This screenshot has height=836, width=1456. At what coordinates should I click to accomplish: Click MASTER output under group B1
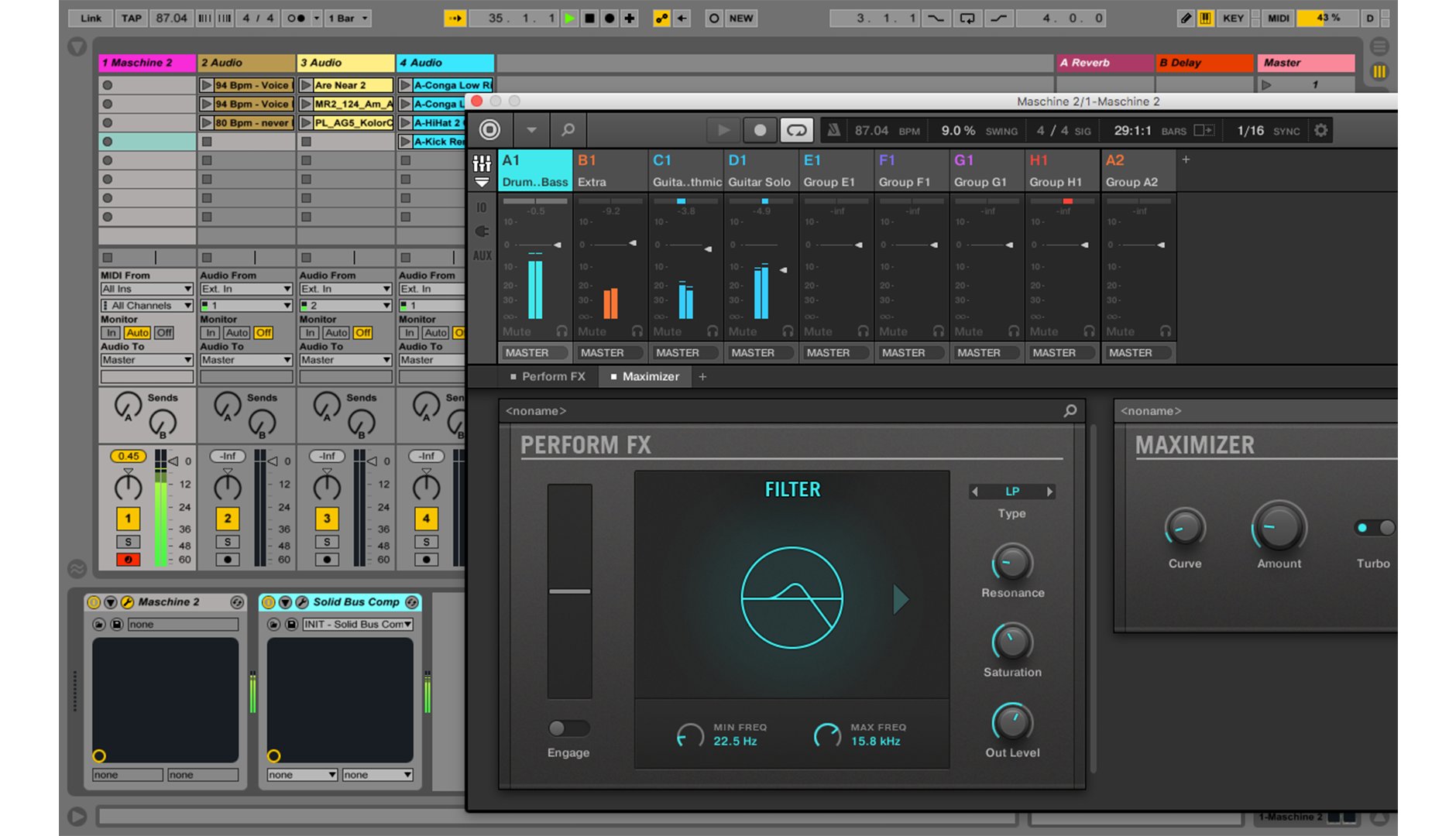pyautogui.click(x=609, y=353)
